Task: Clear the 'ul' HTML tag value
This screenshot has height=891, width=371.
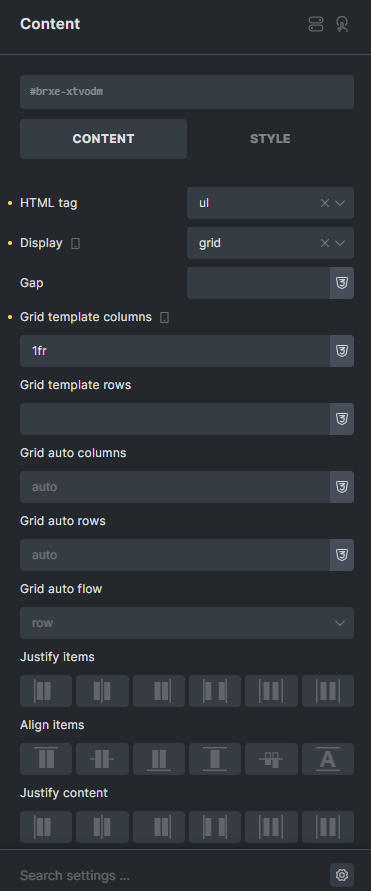Action: (325, 203)
